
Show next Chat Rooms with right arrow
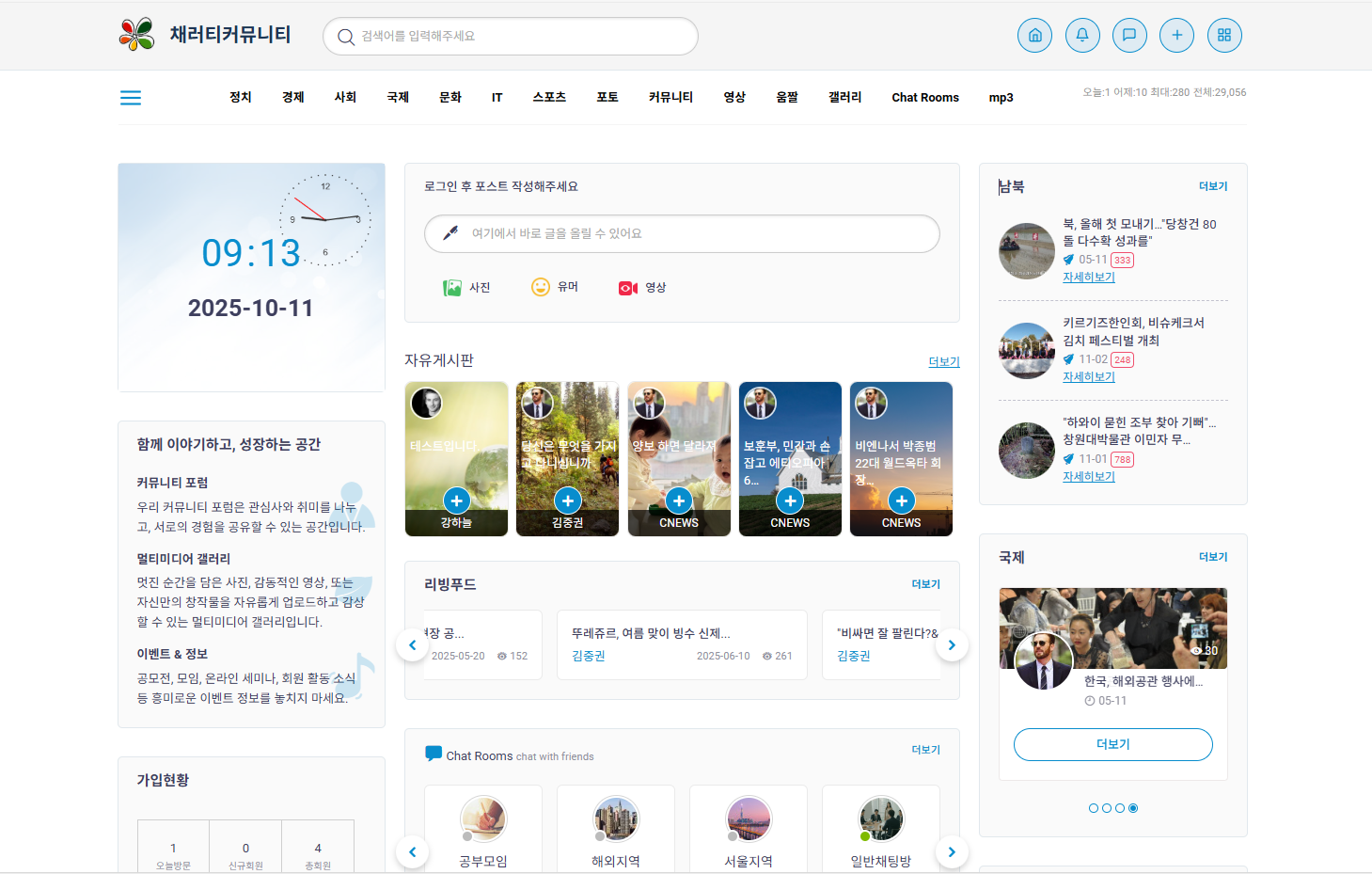pyautogui.click(x=952, y=852)
